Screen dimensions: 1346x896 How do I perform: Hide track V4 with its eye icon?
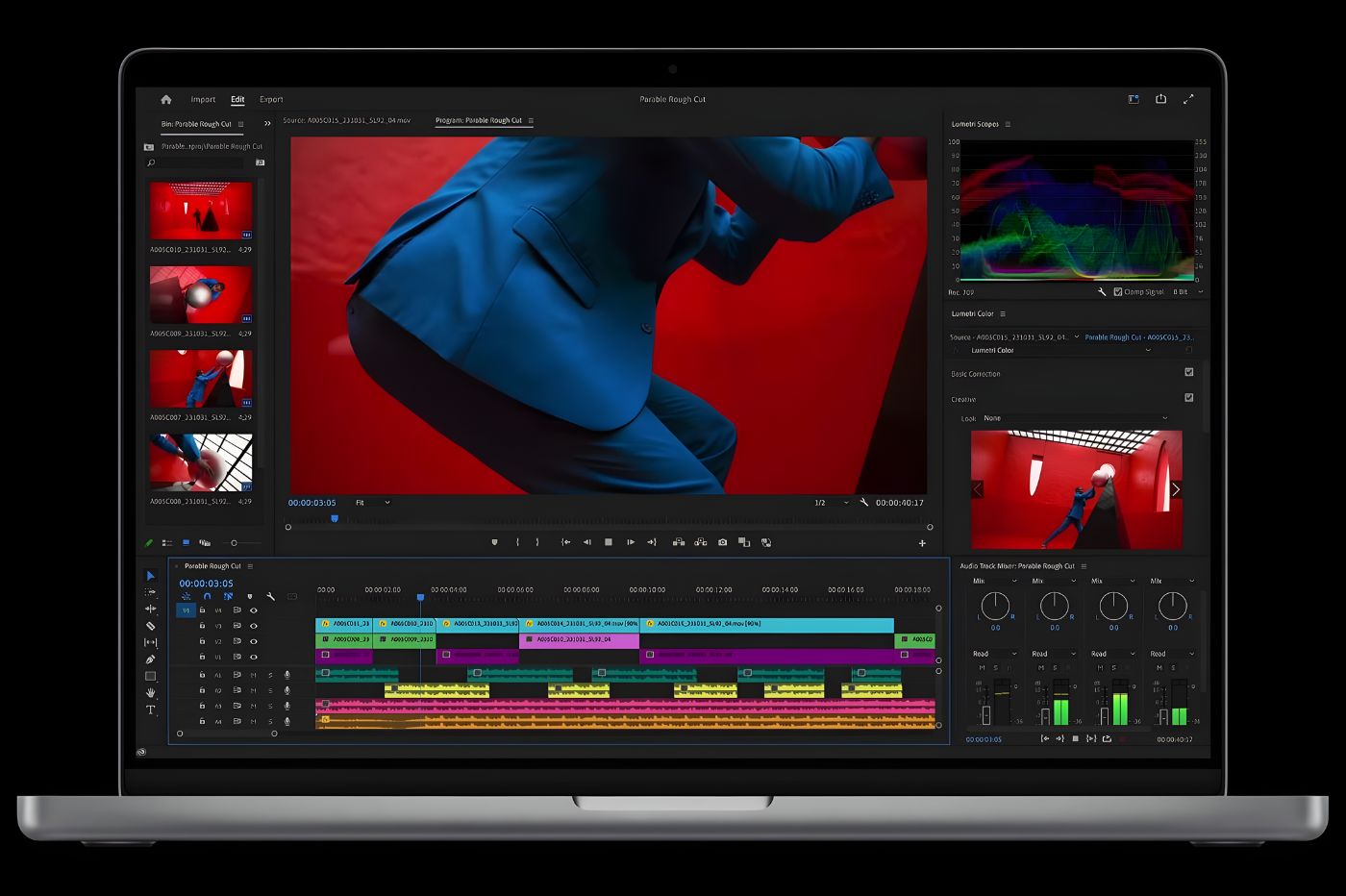tap(254, 610)
